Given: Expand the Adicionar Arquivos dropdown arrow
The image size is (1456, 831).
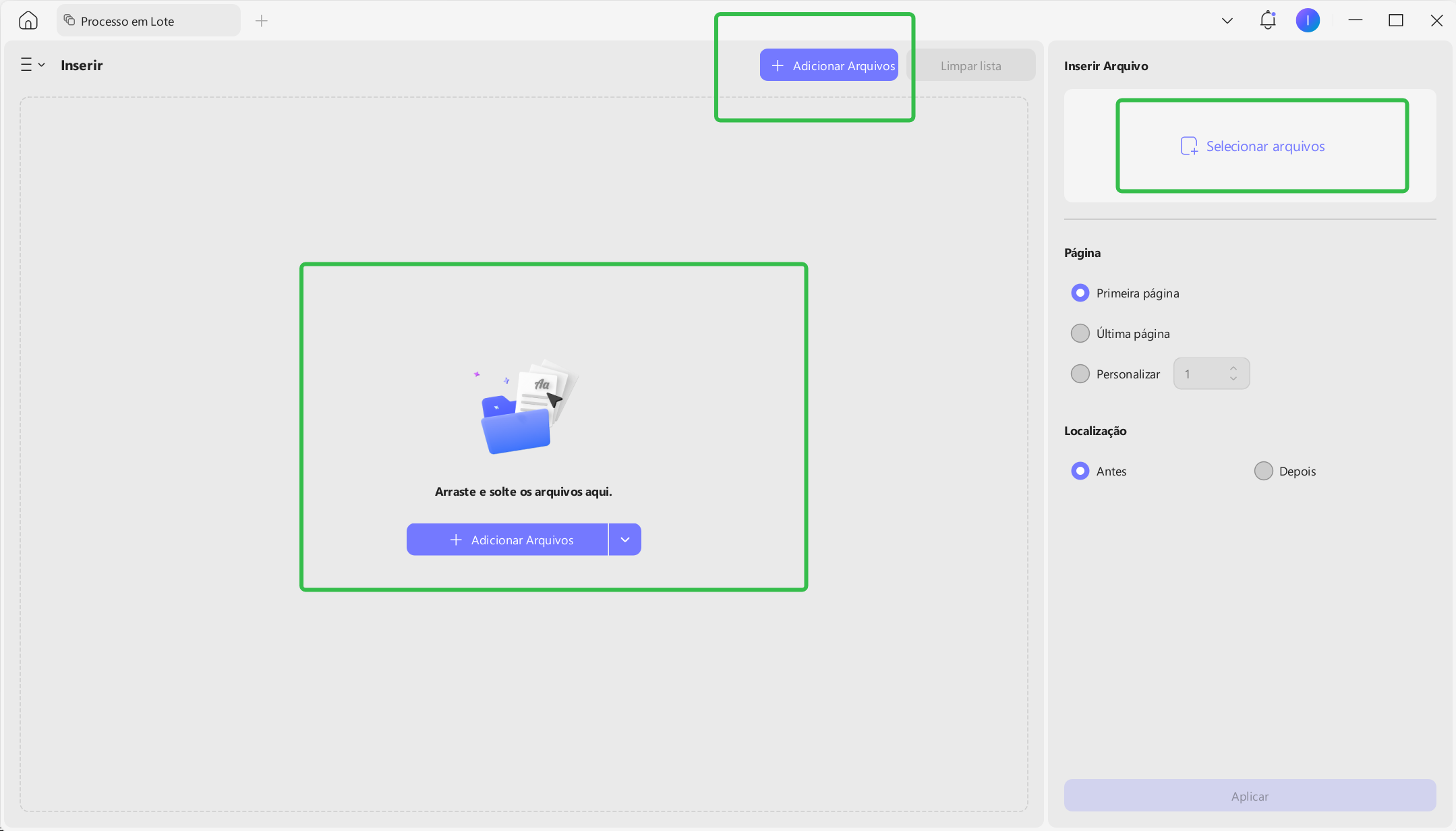Looking at the screenshot, I should (625, 540).
